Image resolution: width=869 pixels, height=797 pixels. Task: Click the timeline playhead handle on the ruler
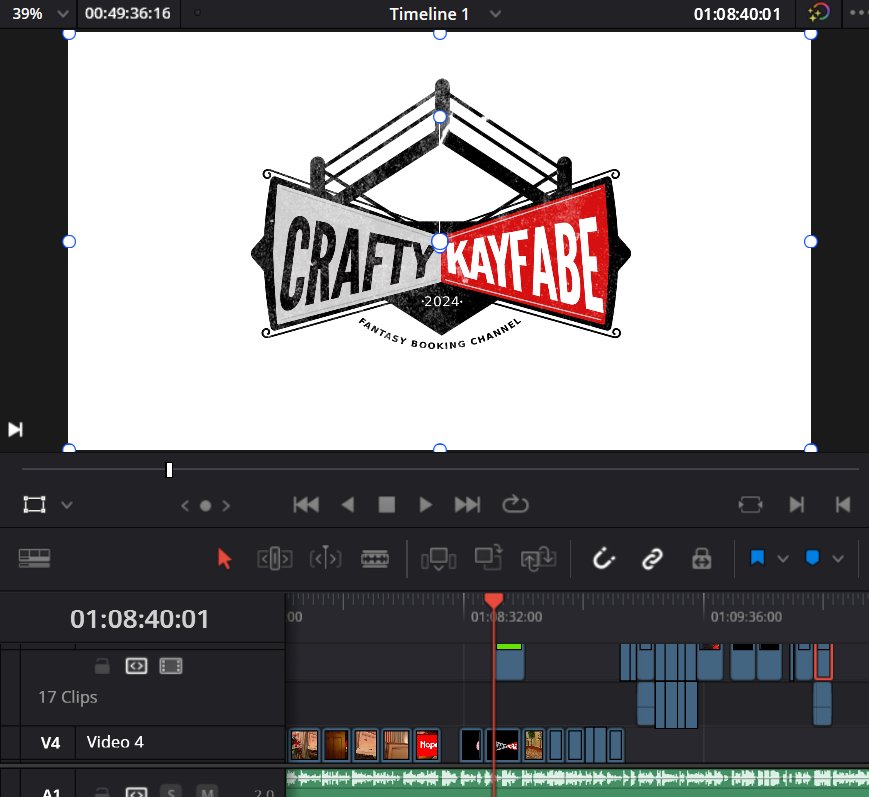tap(493, 600)
